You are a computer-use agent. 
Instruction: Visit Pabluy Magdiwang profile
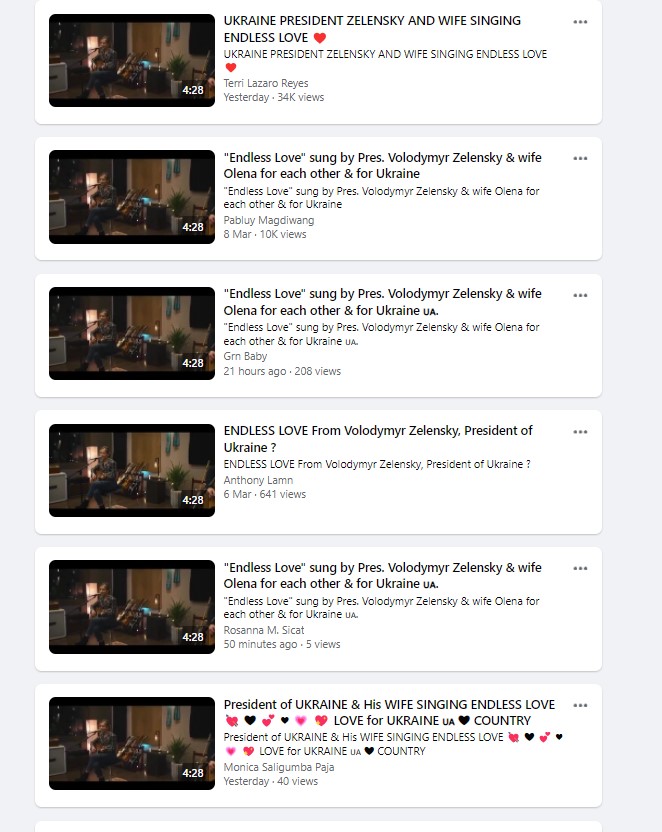point(268,220)
